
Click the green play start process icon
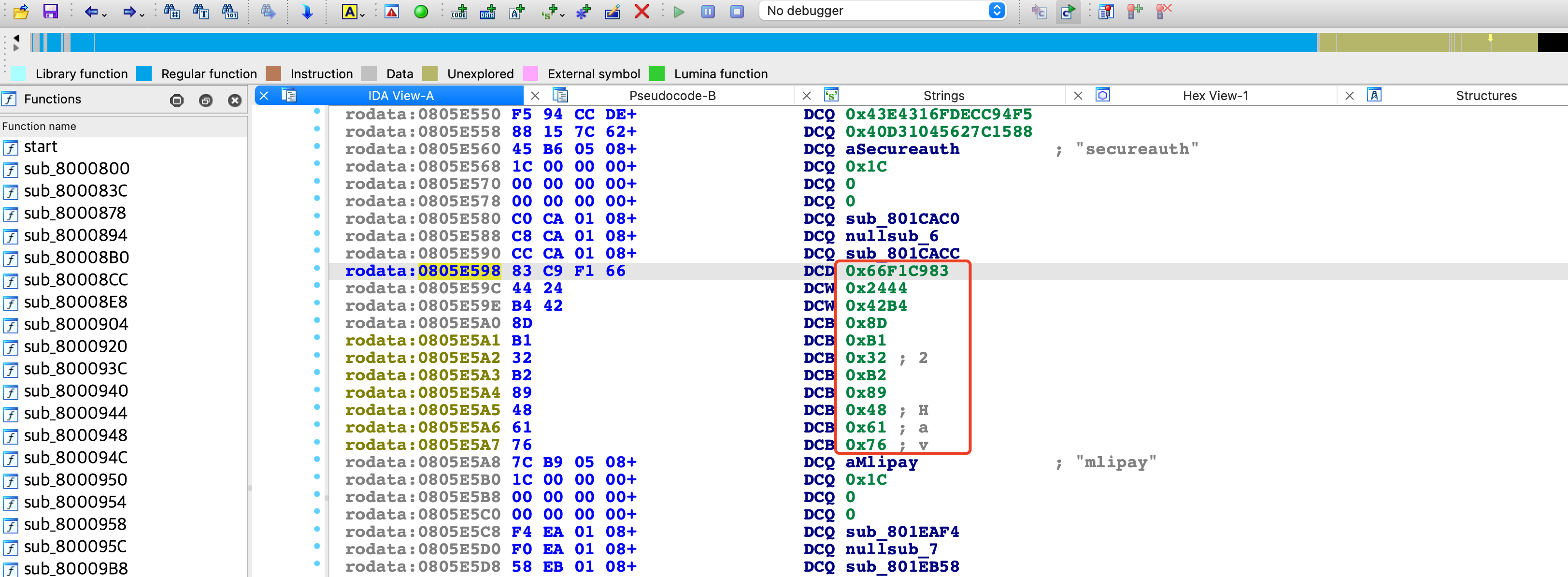(x=679, y=11)
